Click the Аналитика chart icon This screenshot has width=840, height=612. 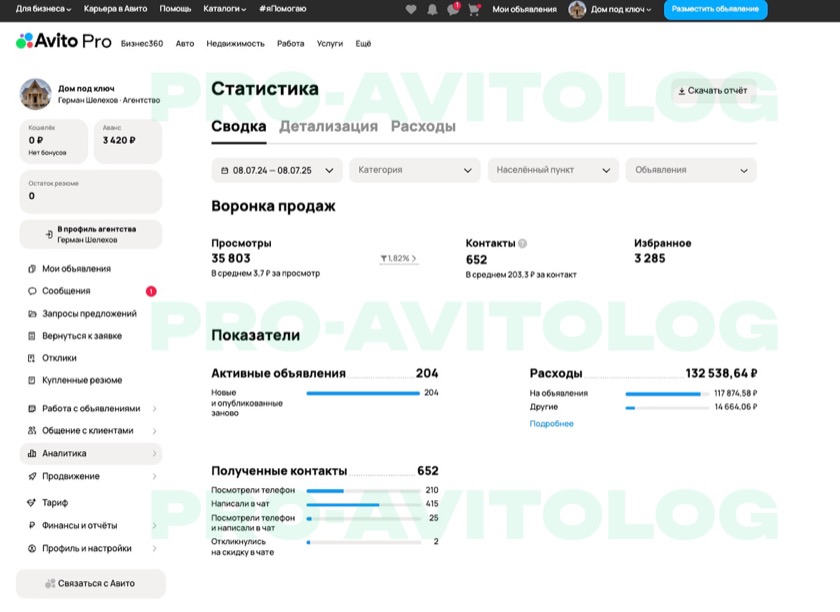coord(32,453)
